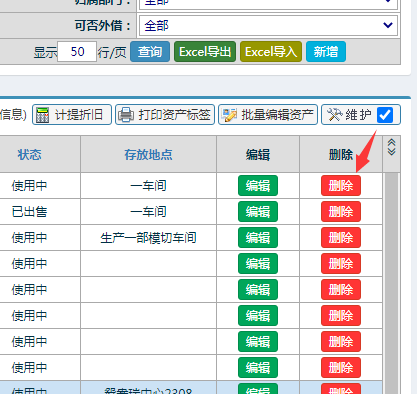This screenshot has width=417, height=394.
Task: Click the calculator icon for 计提折旧
Action: [x=42, y=115]
